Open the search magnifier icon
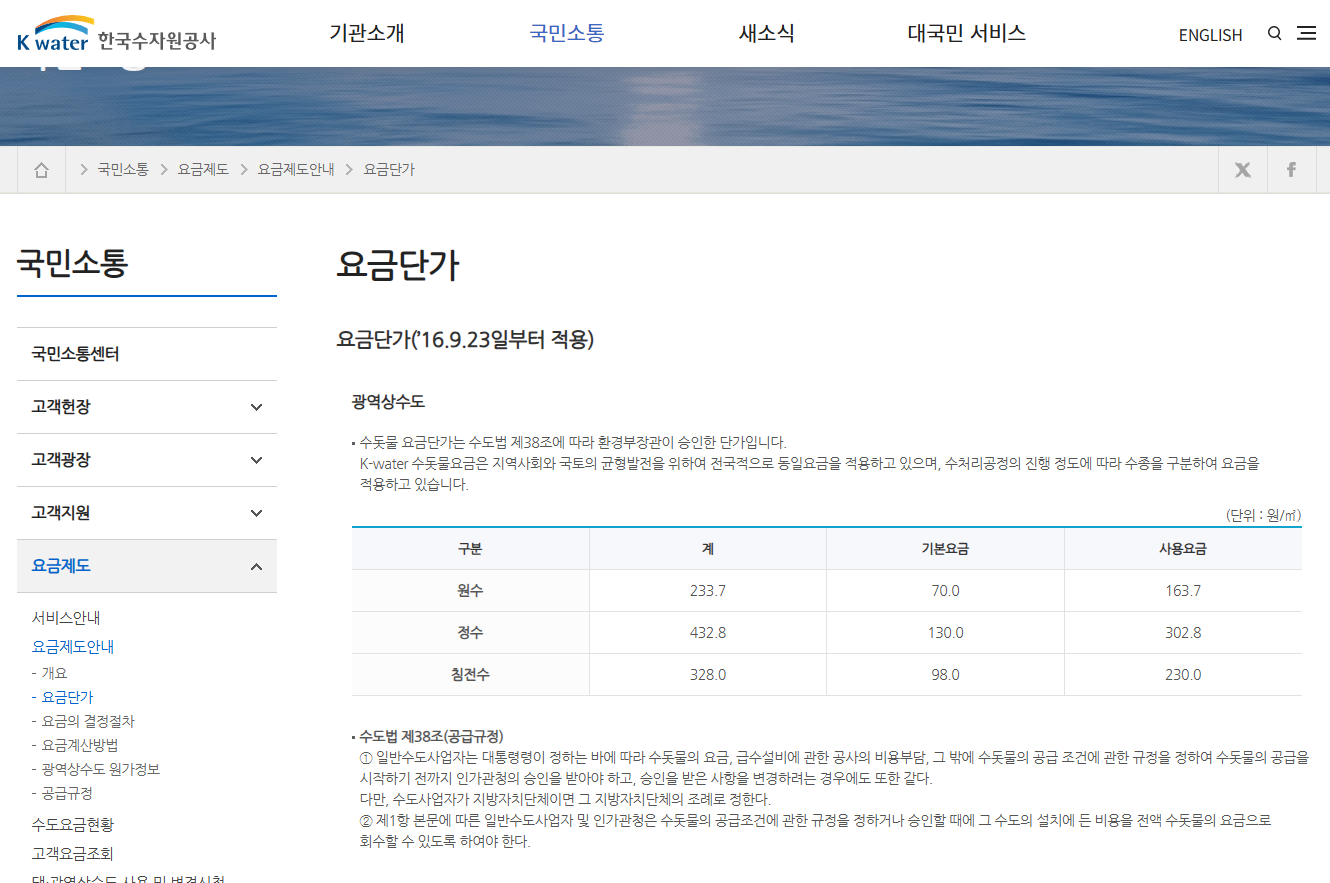Screen dimensions: 1330x883 [x=1274, y=33]
